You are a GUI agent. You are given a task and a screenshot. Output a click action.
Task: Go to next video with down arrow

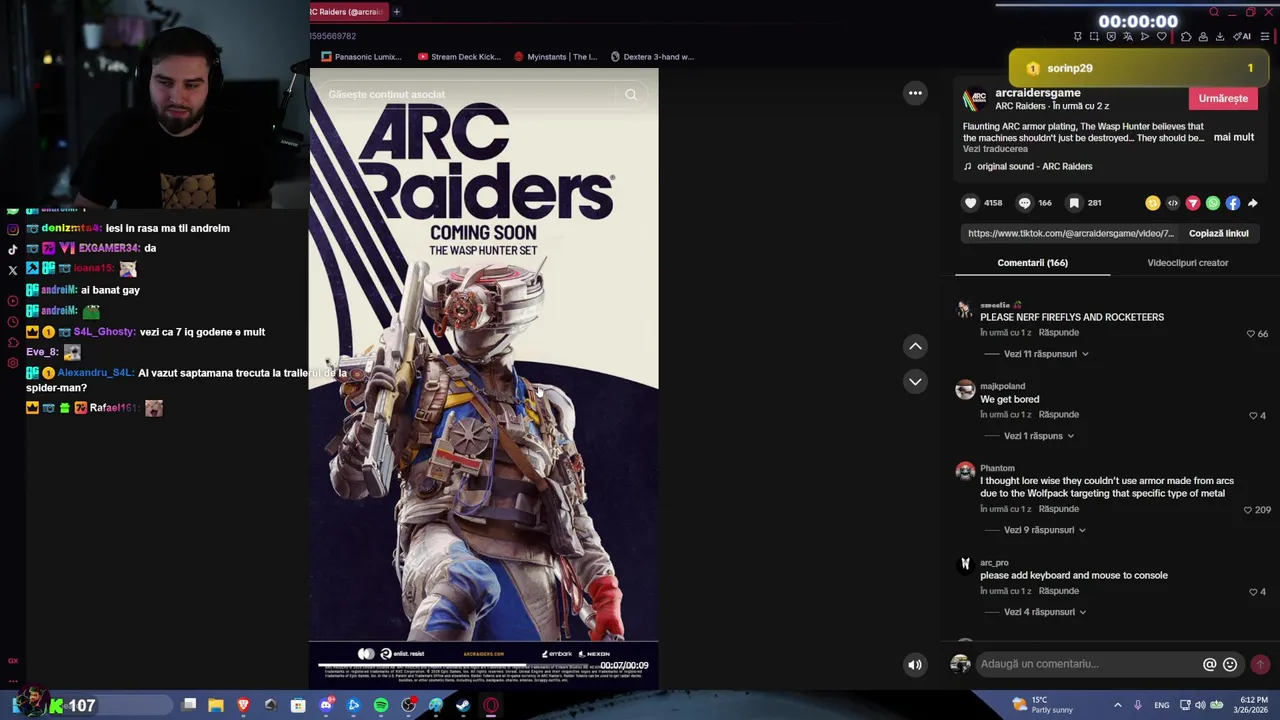click(x=915, y=381)
